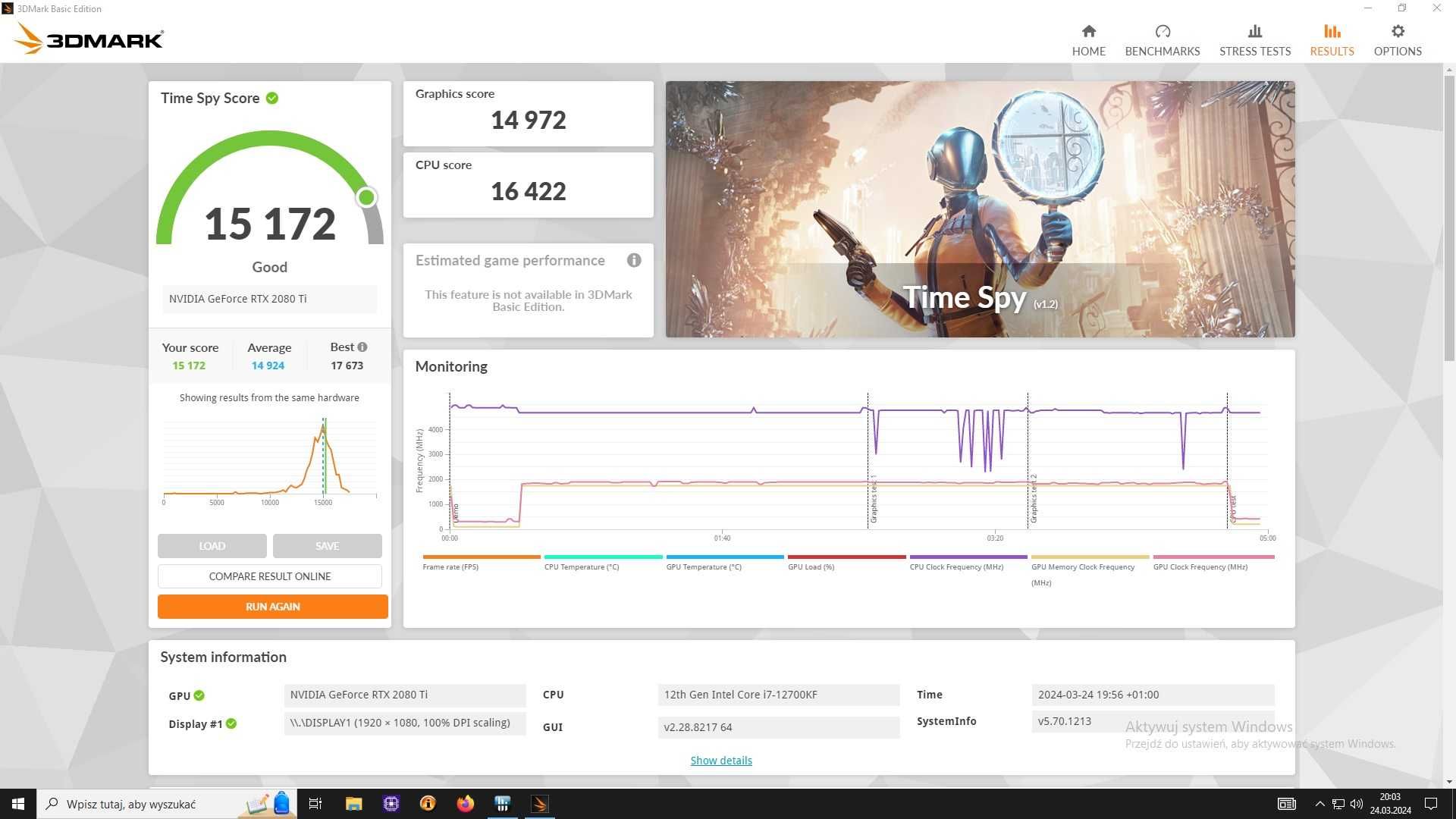Click the COMPARE RESULT ONLINE button

pos(270,576)
